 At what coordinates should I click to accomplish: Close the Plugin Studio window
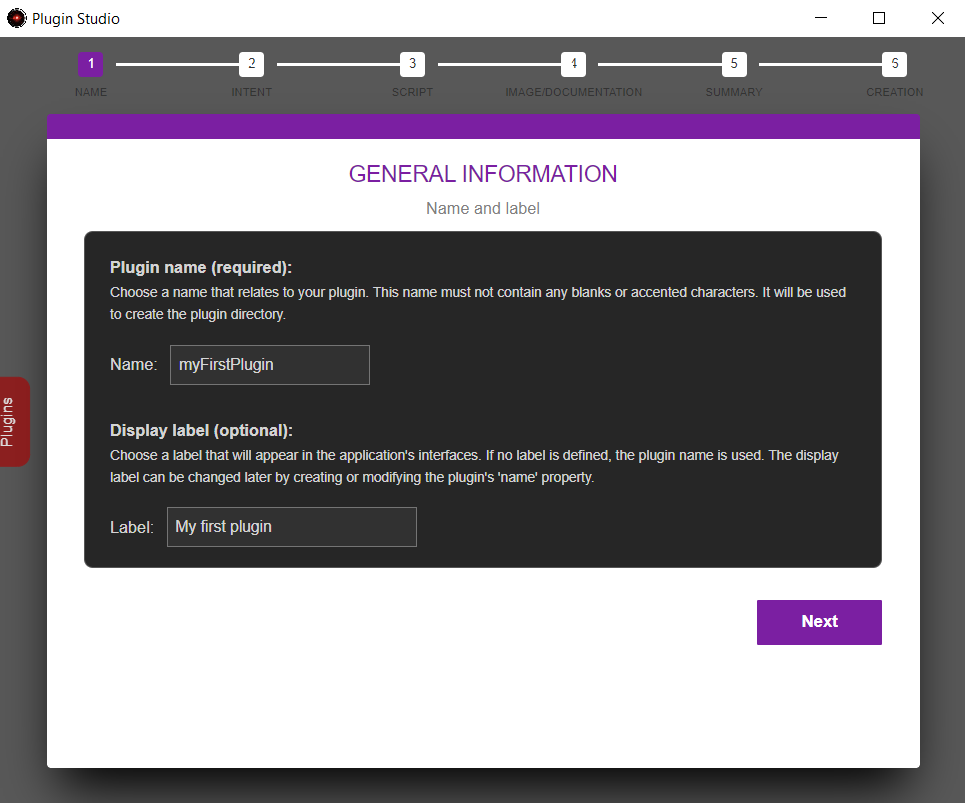pyautogui.click(x=937, y=18)
